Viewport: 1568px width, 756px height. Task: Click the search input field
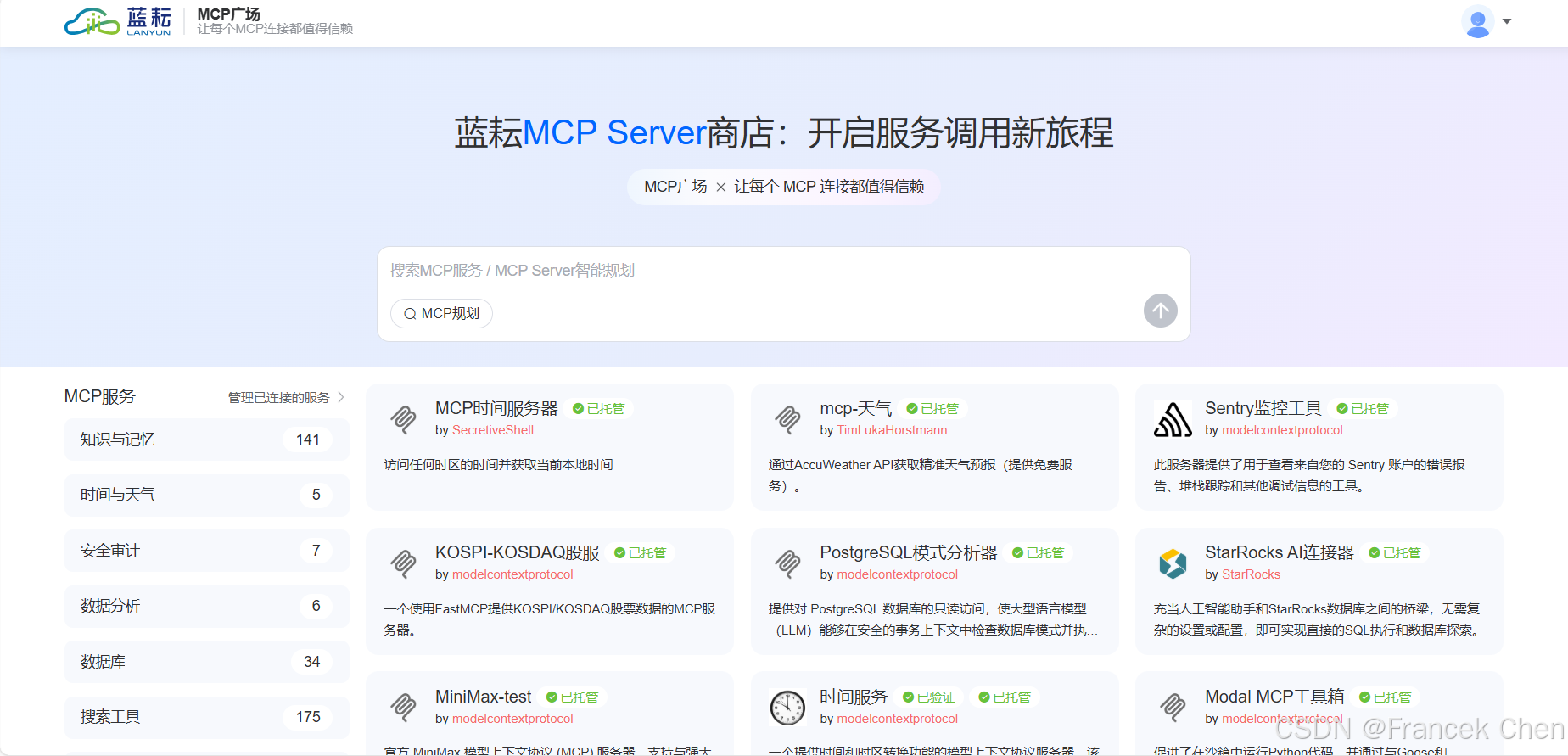click(x=783, y=271)
